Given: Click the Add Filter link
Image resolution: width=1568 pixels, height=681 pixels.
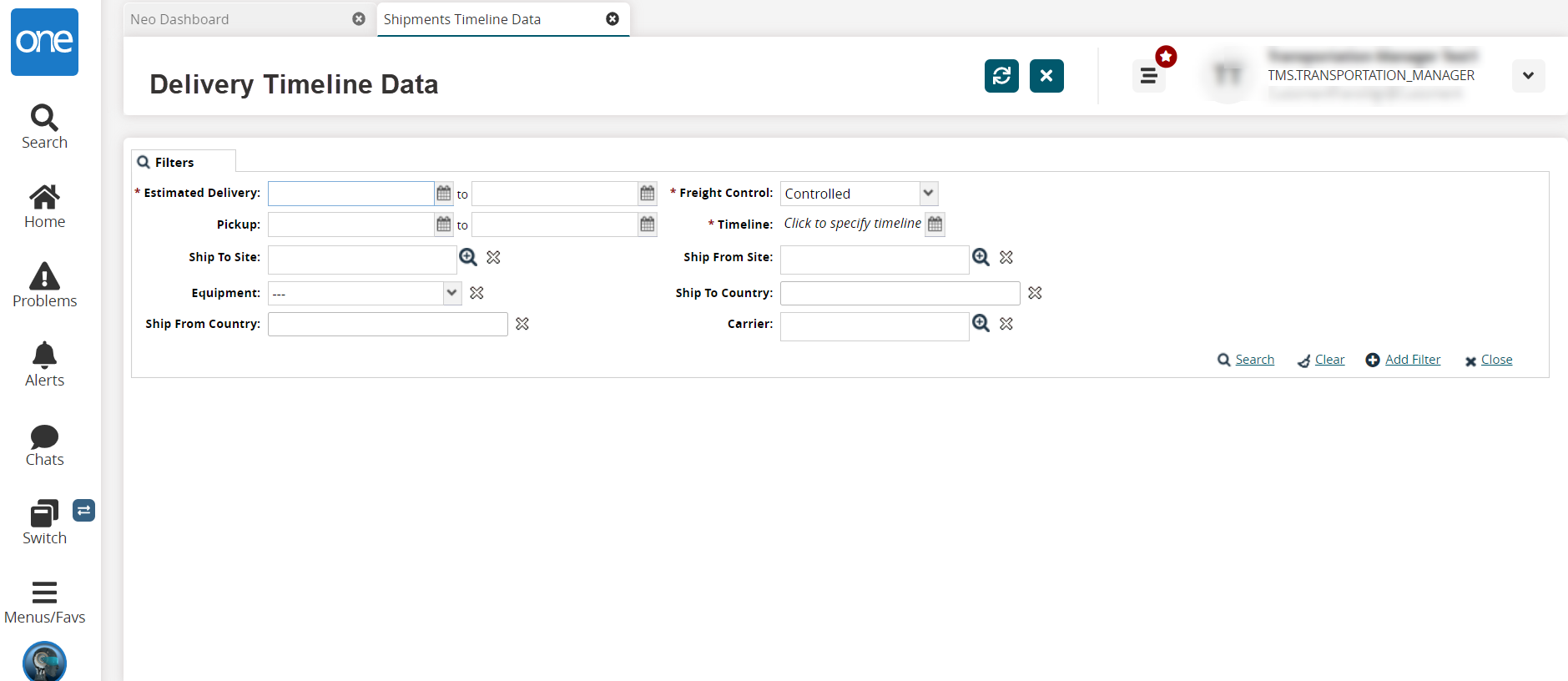Looking at the screenshot, I should [x=1413, y=360].
